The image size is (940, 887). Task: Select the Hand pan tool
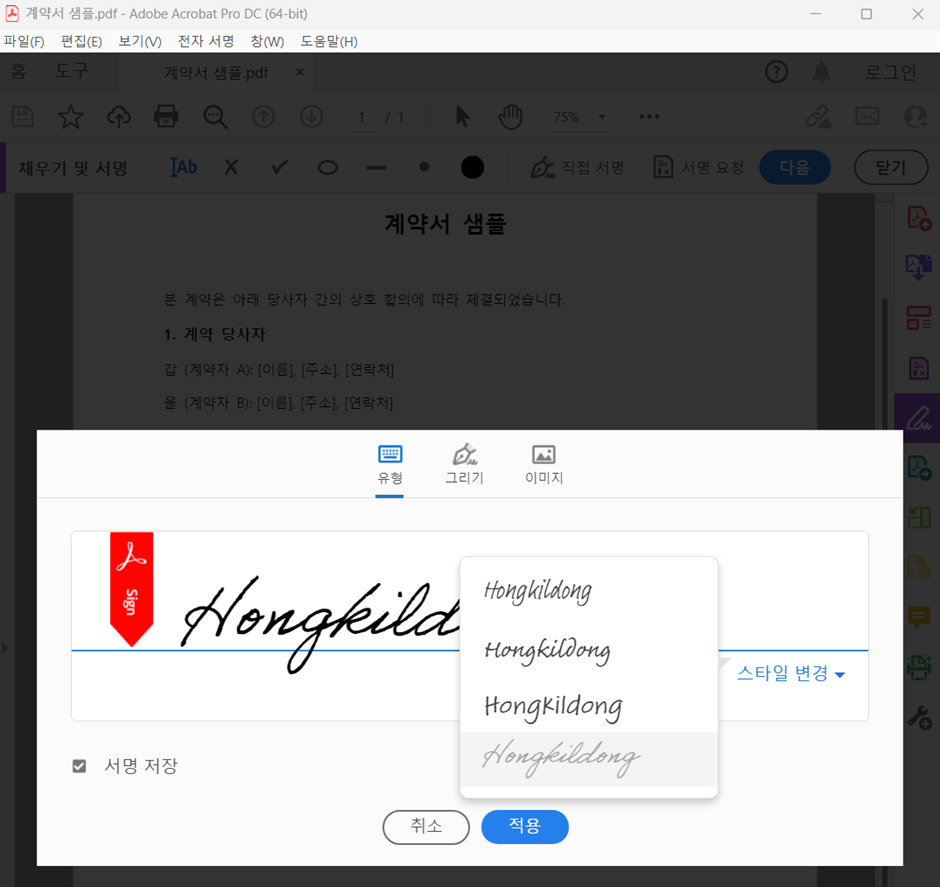[510, 116]
